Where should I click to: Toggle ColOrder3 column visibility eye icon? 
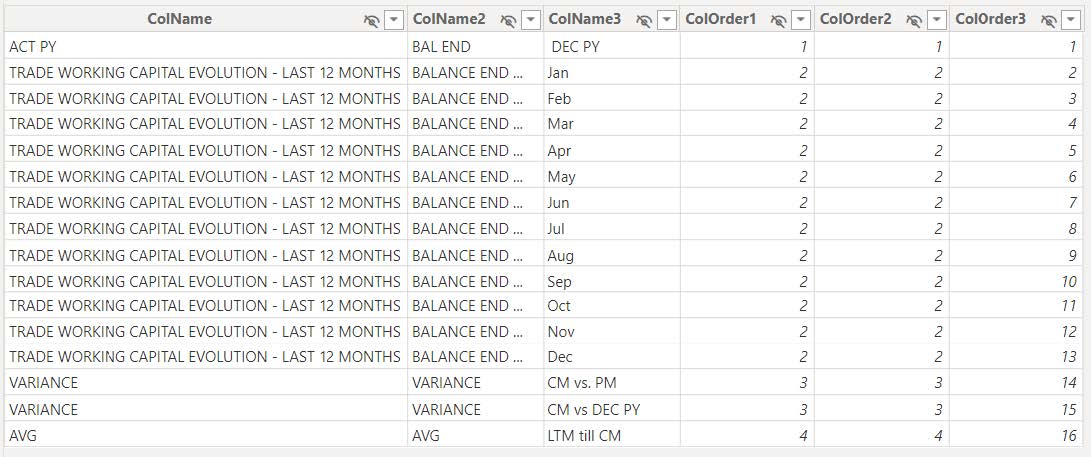point(1048,19)
